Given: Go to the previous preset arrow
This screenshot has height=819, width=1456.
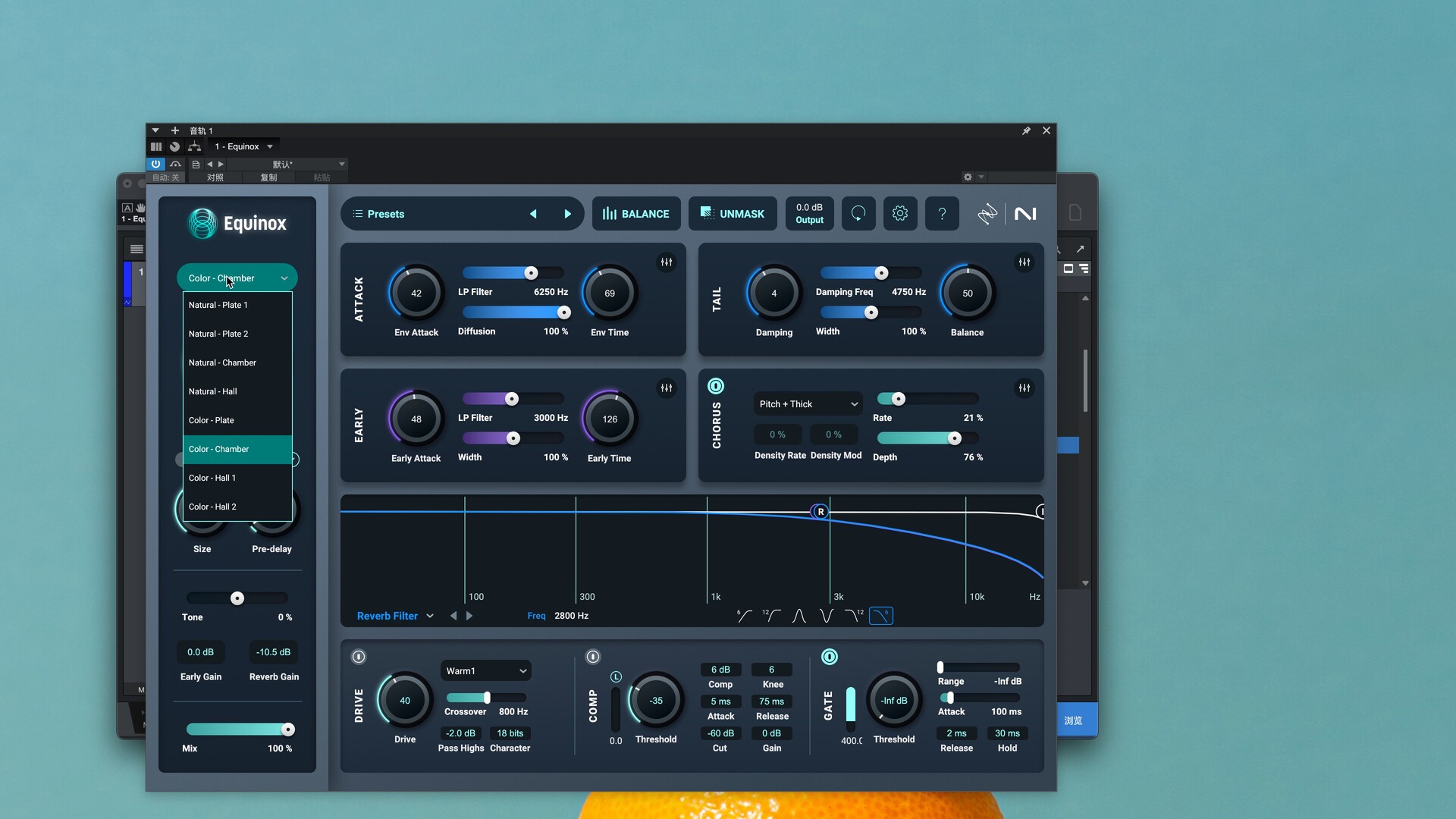Looking at the screenshot, I should 533,214.
